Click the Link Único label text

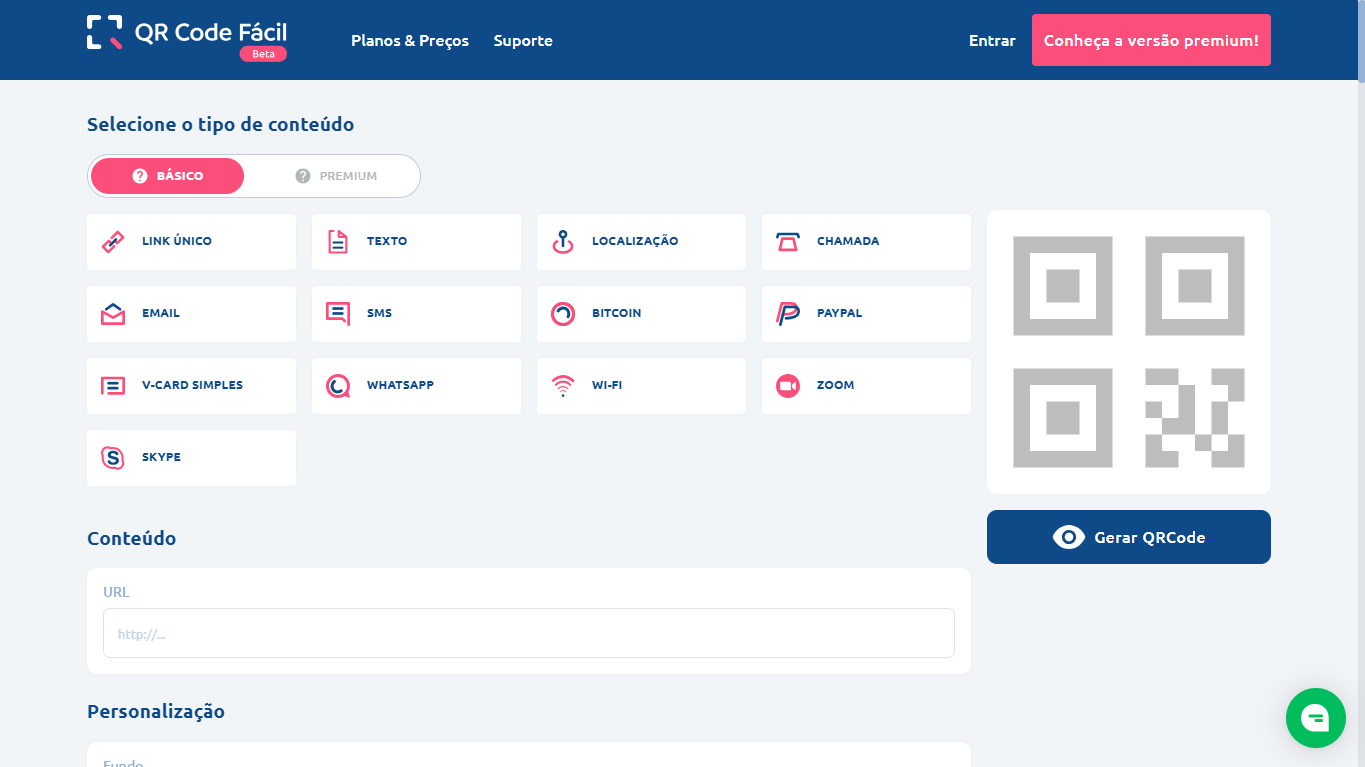pyautogui.click(x=177, y=241)
